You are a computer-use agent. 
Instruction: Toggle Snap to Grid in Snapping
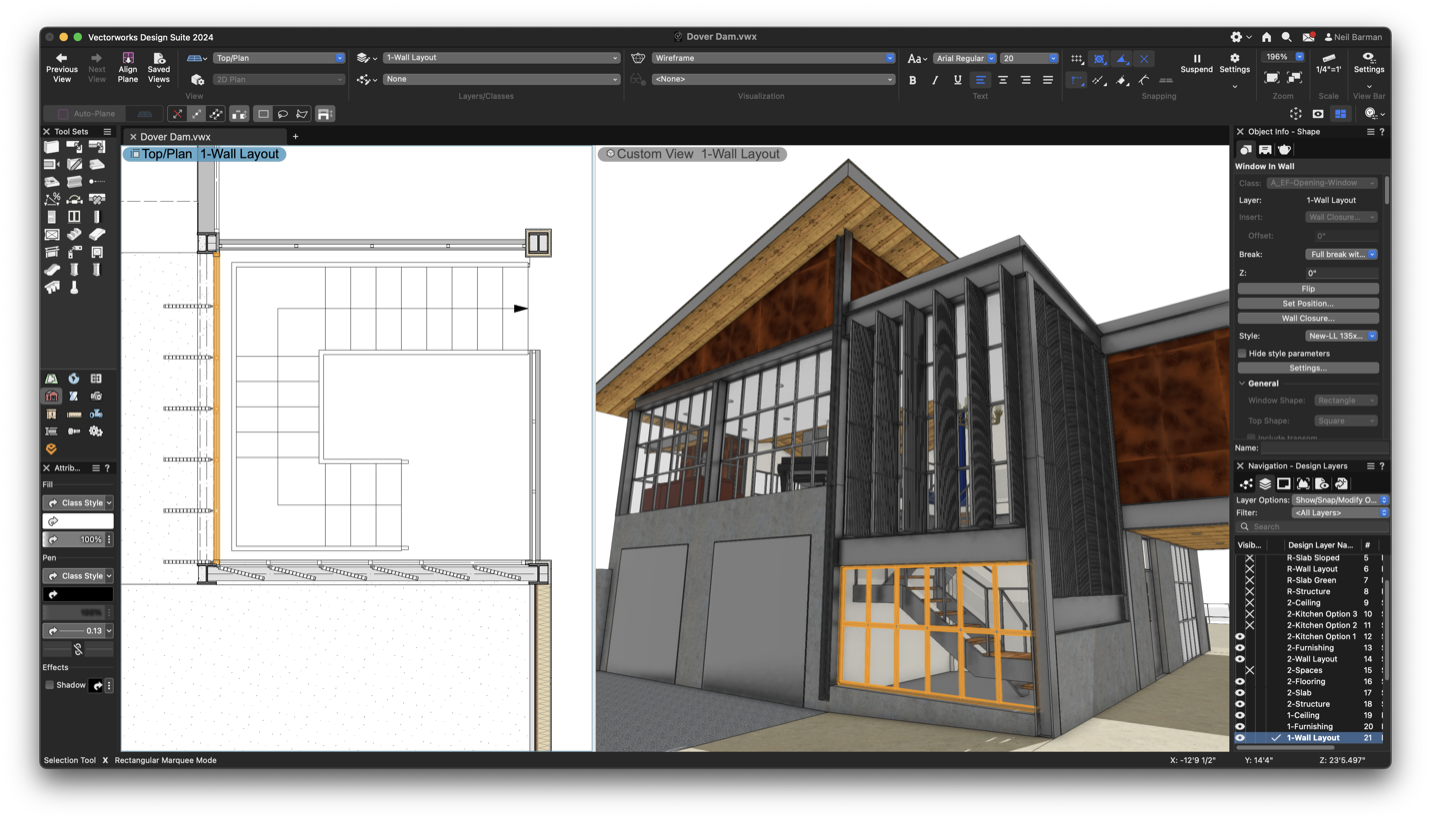(1076, 59)
